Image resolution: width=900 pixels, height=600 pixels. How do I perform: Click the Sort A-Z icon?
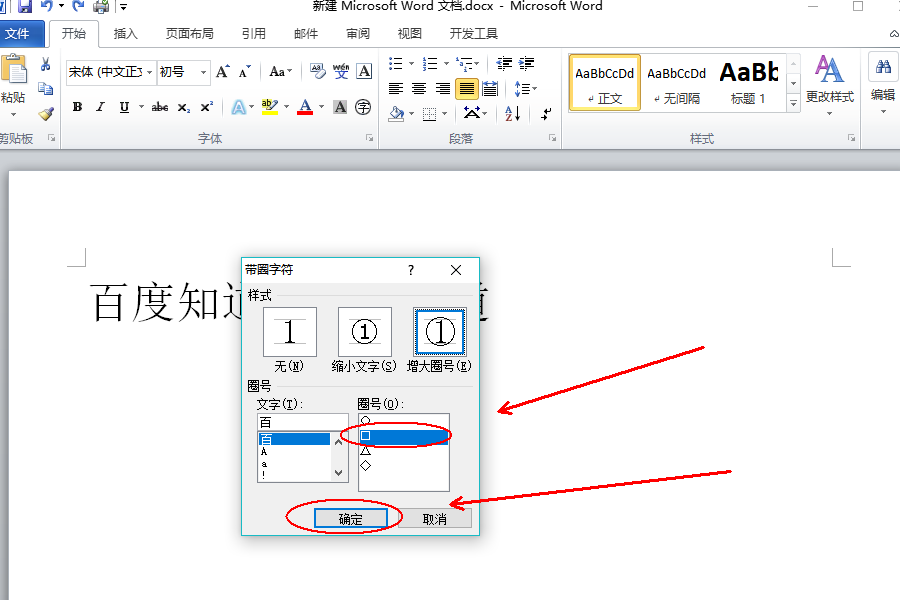[x=512, y=113]
